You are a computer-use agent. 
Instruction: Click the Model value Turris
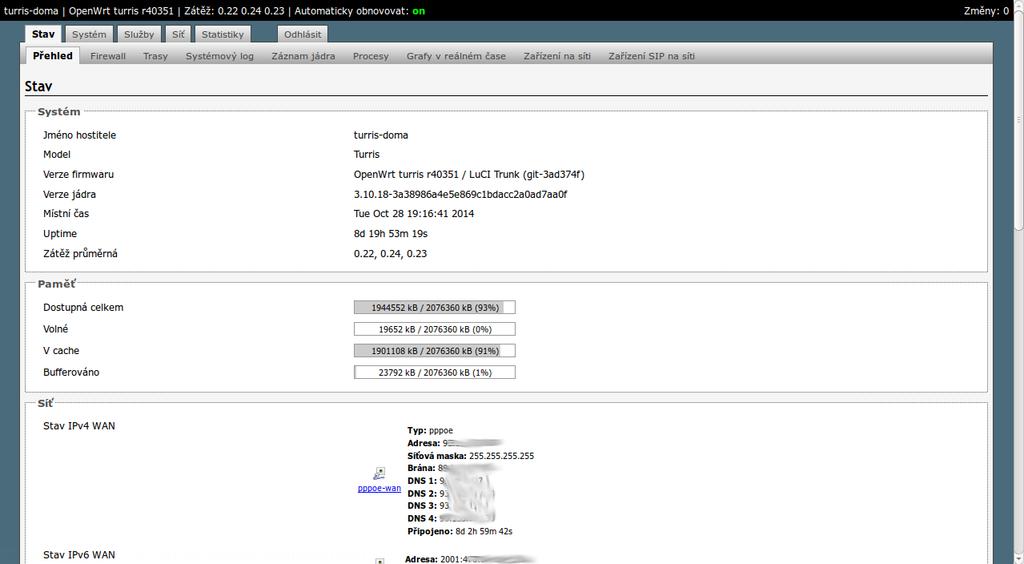[366, 154]
